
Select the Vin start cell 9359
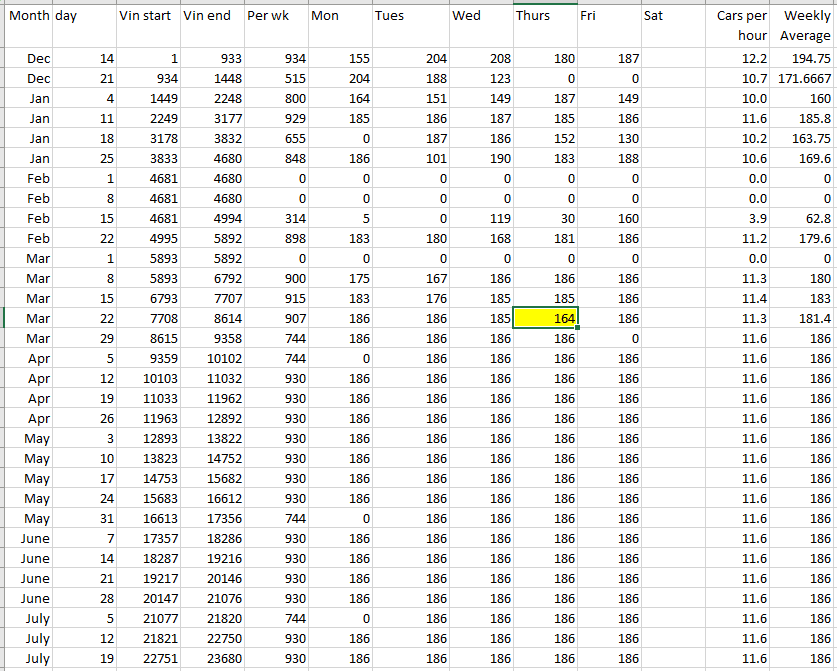(147, 359)
